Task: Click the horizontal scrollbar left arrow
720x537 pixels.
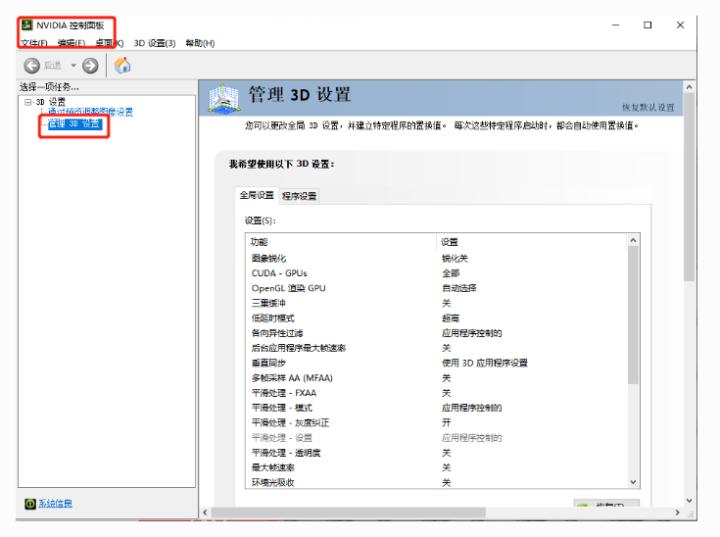Action: pos(205,512)
